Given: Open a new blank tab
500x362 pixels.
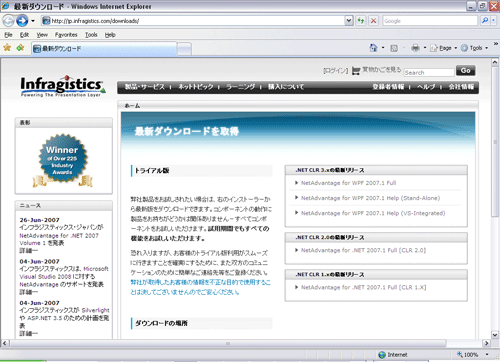Looking at the screenshot, I should pyautogui.click(x=184, y=49).
